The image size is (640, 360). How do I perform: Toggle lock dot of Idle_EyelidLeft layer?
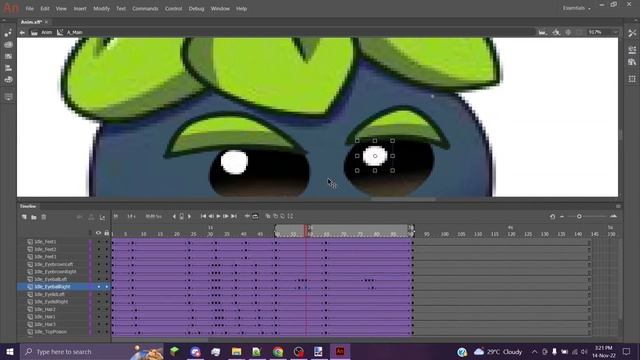coord(107,294)
